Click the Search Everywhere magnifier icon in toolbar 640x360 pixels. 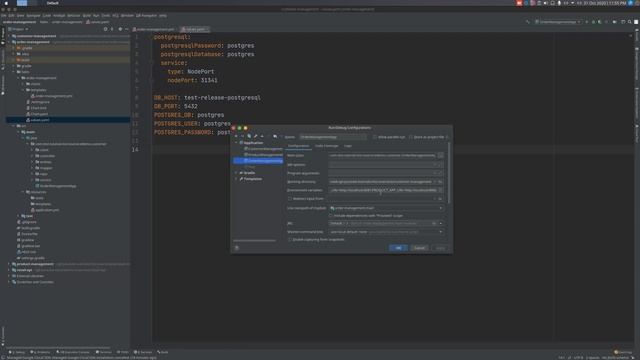pyautogui.click(x=629, y=22)
